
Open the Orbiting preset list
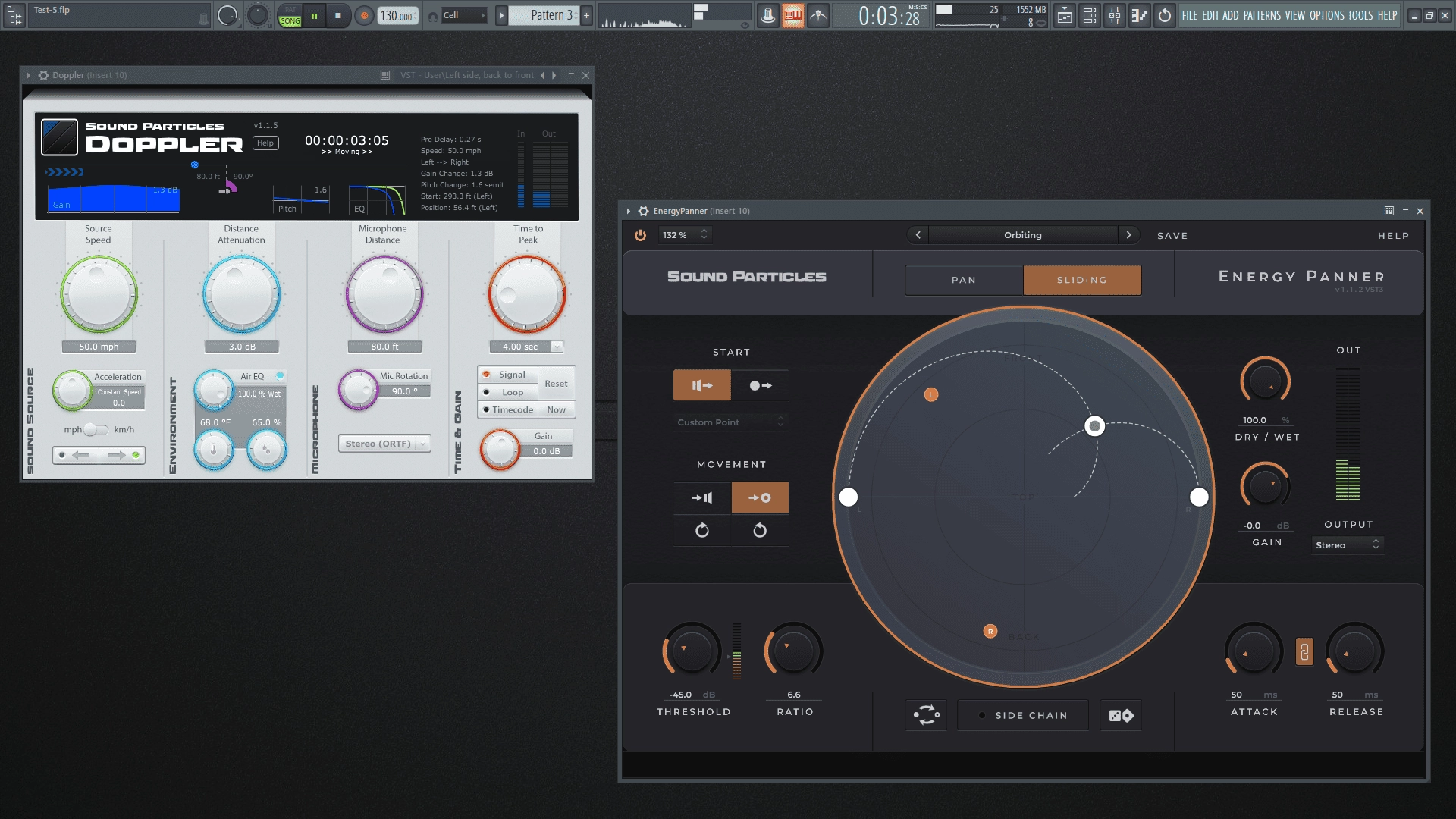click(x=1023, y=235)
